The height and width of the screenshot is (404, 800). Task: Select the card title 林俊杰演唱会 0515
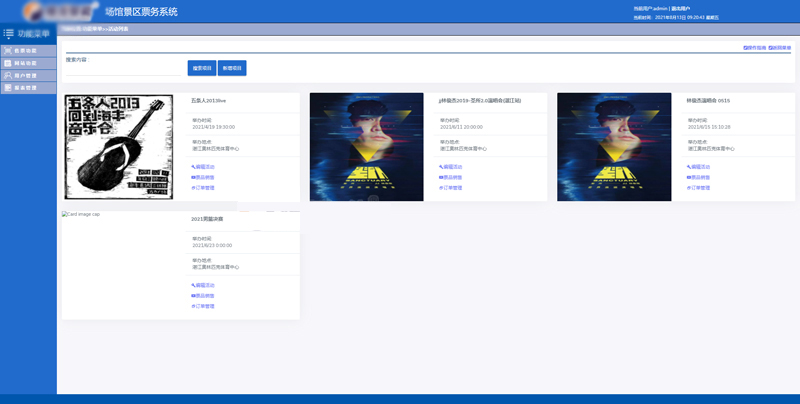pyautogui.click(x=708, y=101)
